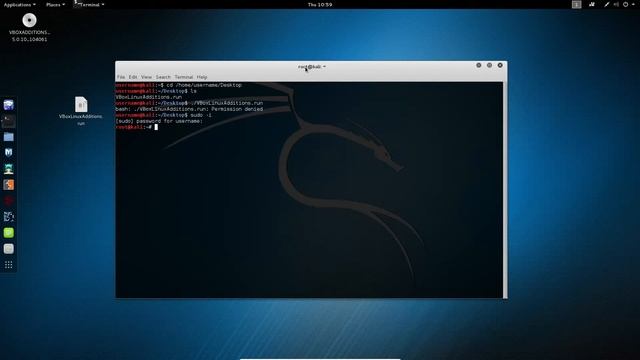Open the gray app icon in dock
Image resolution: width=640 pixels, height=360 pixels.
pos(9,249)
